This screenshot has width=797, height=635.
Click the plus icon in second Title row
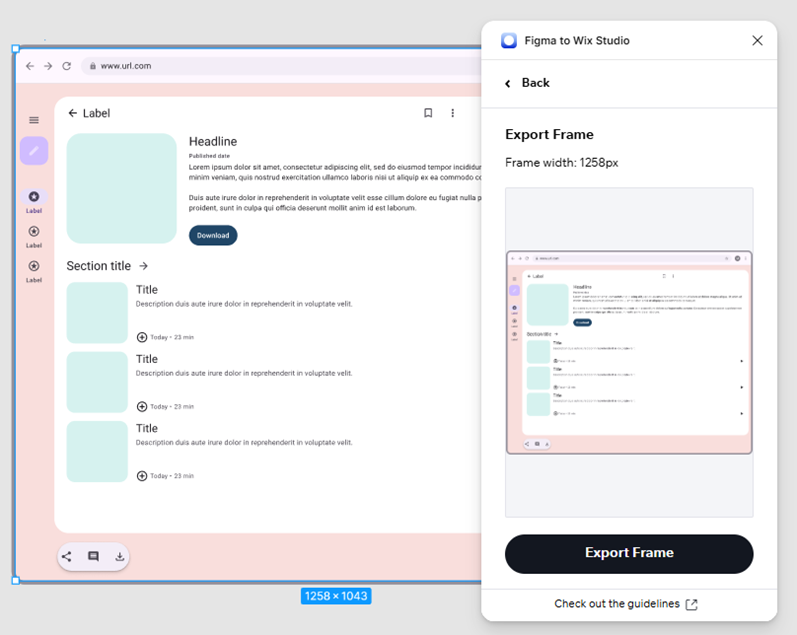pyautogui.click(x=142, y=406)
